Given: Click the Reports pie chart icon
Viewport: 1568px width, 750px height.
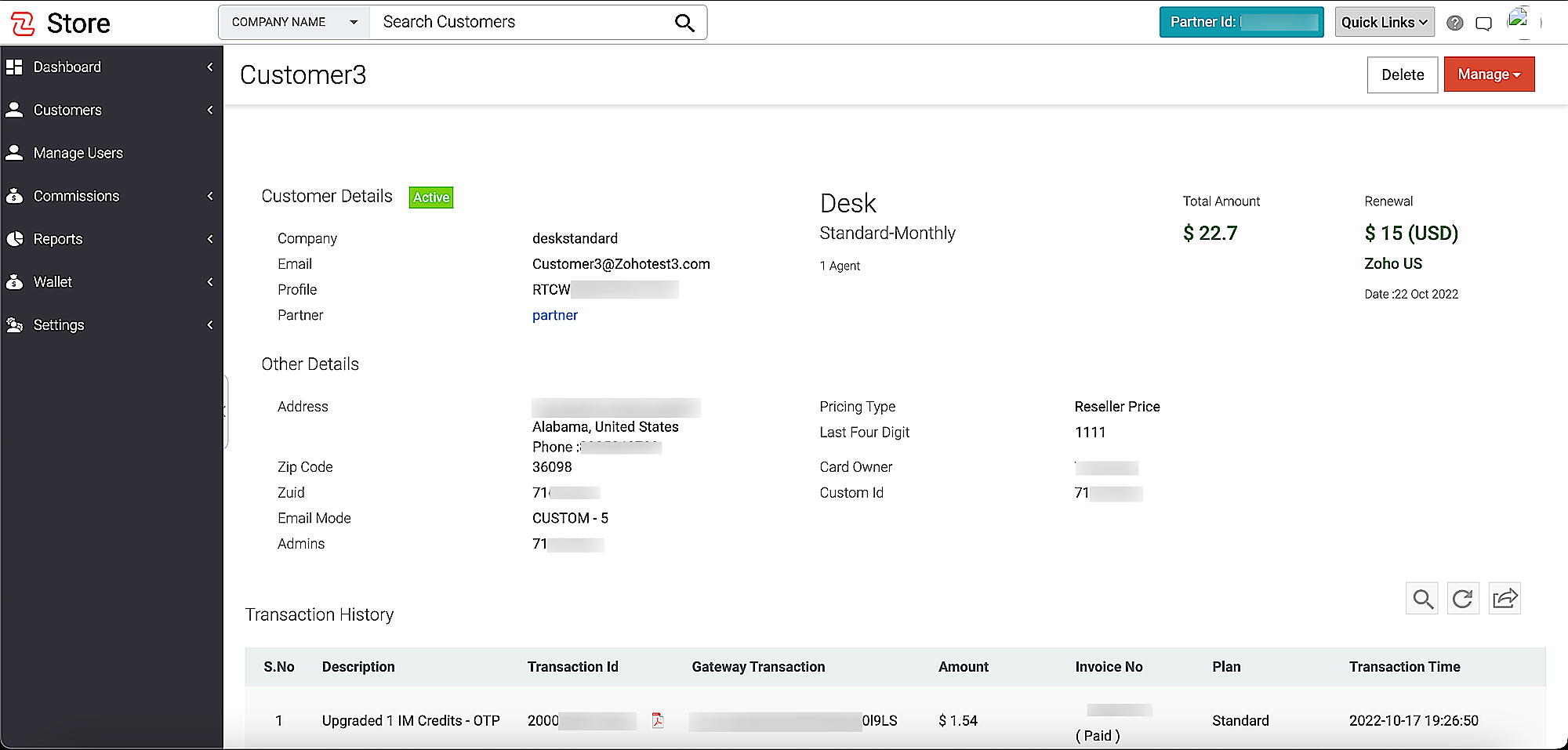Looking at the screenshot, I should tap(14, 239).
